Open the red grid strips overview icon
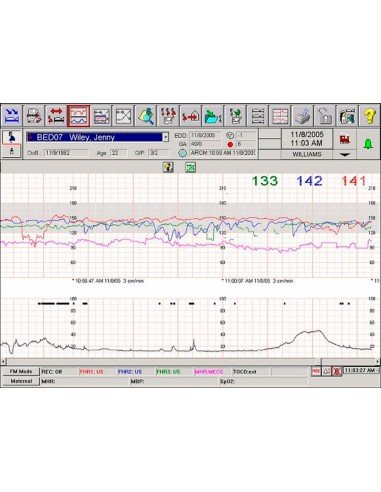 click(280, 116)
